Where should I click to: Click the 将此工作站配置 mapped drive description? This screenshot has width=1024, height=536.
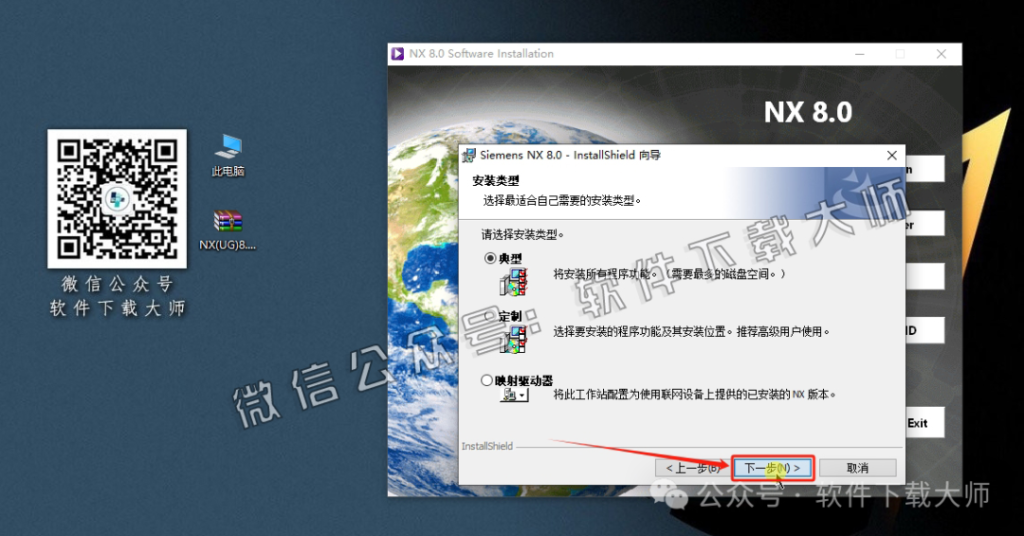click(695, 394)
